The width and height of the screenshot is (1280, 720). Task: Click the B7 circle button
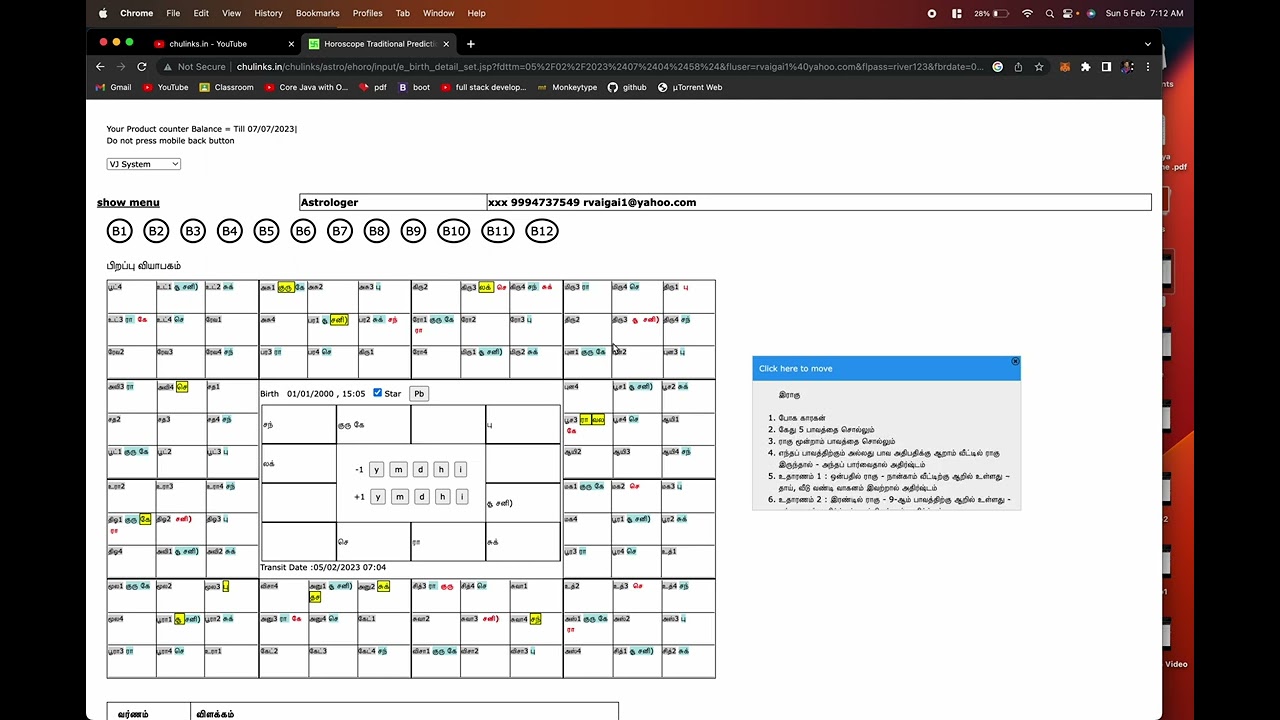pos(340,231)
